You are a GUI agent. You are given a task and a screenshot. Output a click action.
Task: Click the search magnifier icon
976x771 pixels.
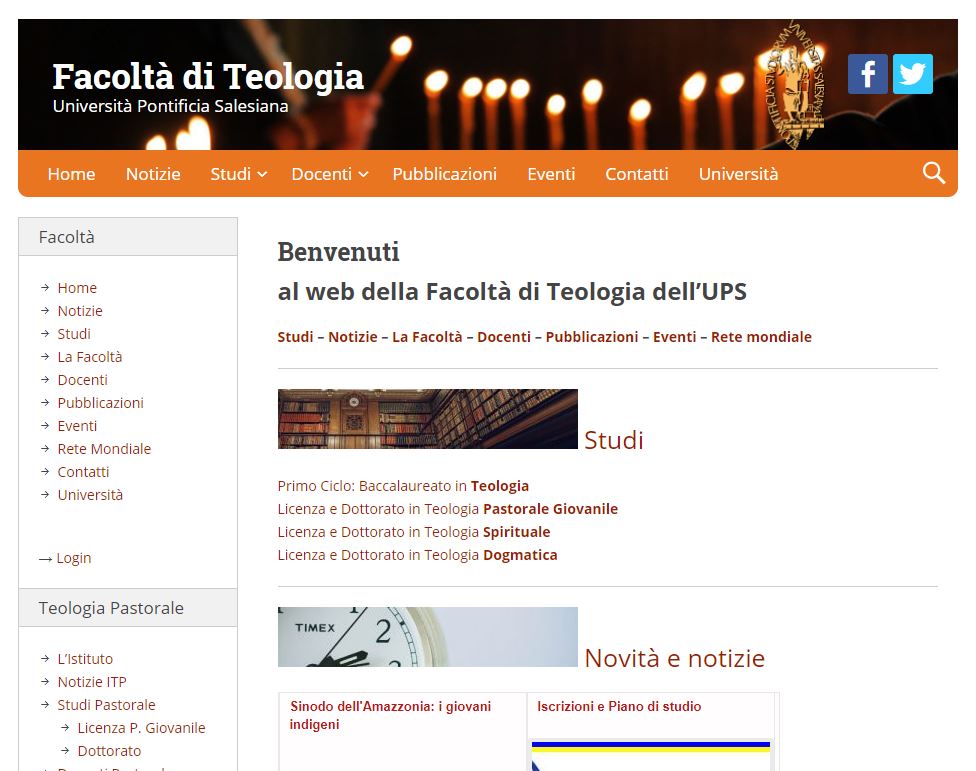point(934,173)
